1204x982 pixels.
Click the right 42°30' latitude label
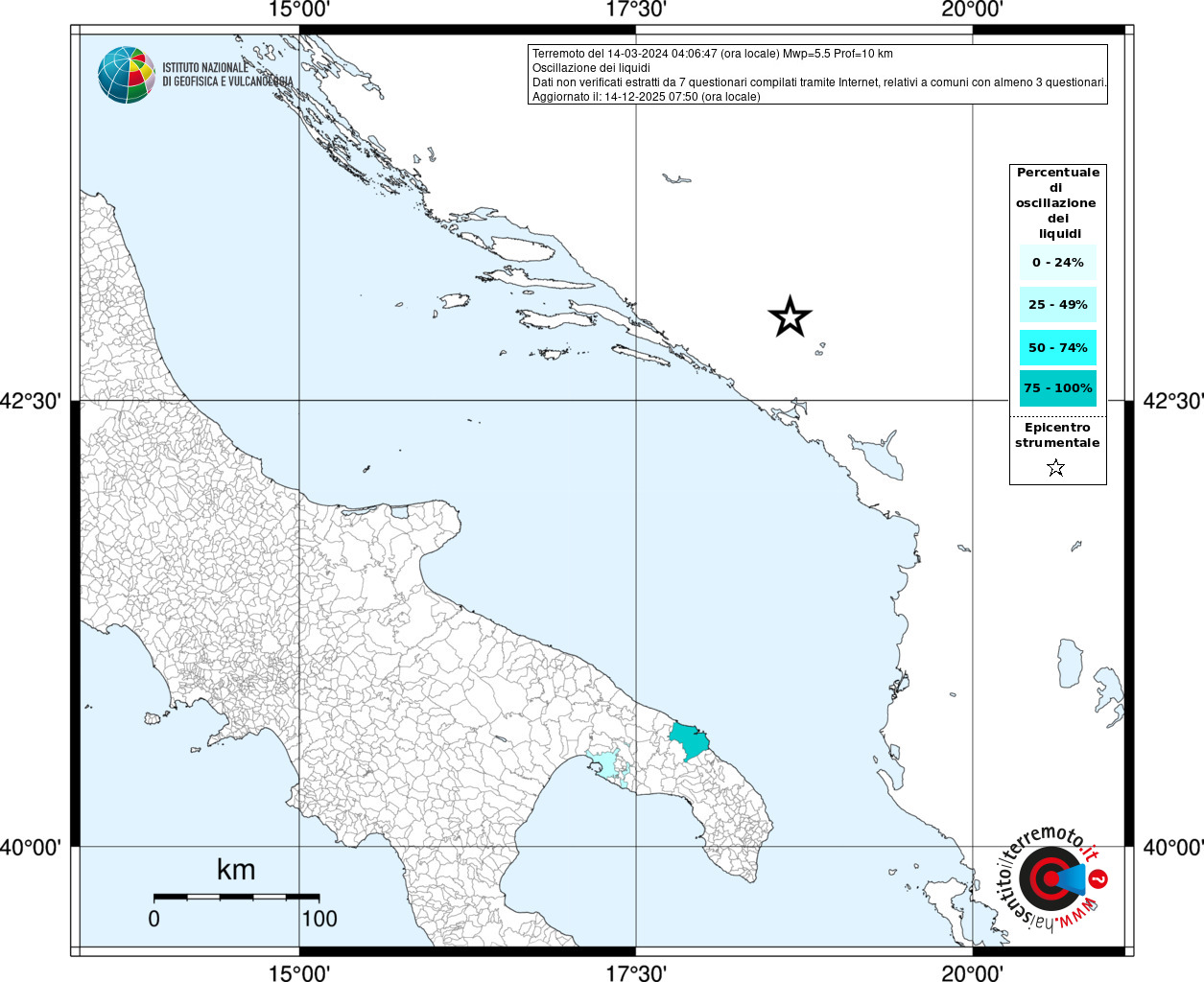pyautogui.click(x=1172, y=401)
